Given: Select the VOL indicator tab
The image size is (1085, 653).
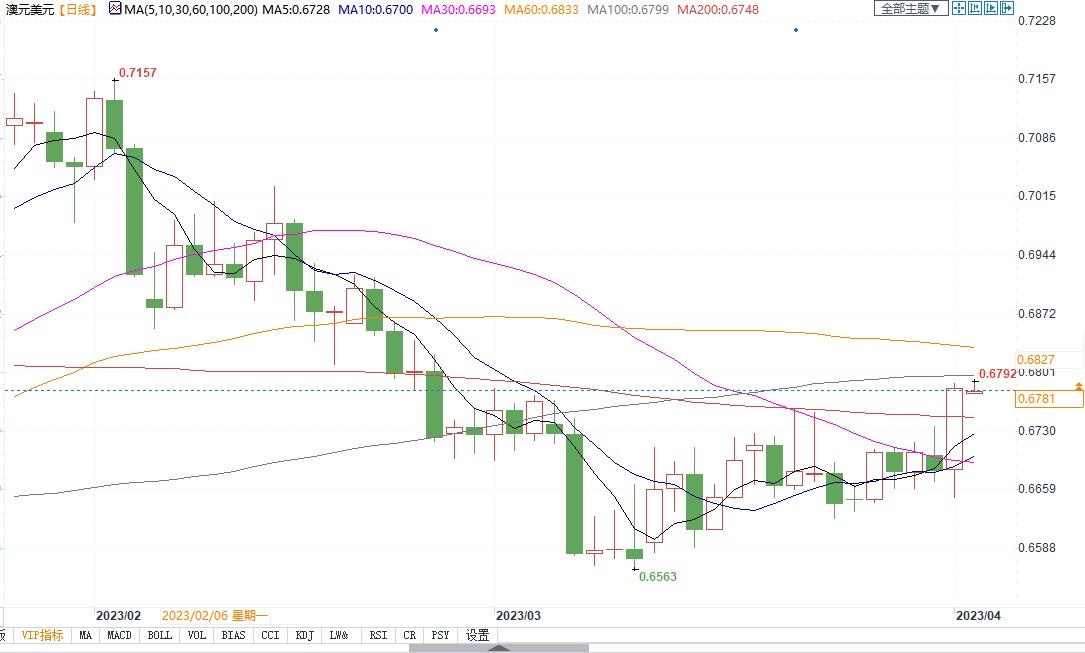Looking at the screenshot, I should [x=197, y=635].
